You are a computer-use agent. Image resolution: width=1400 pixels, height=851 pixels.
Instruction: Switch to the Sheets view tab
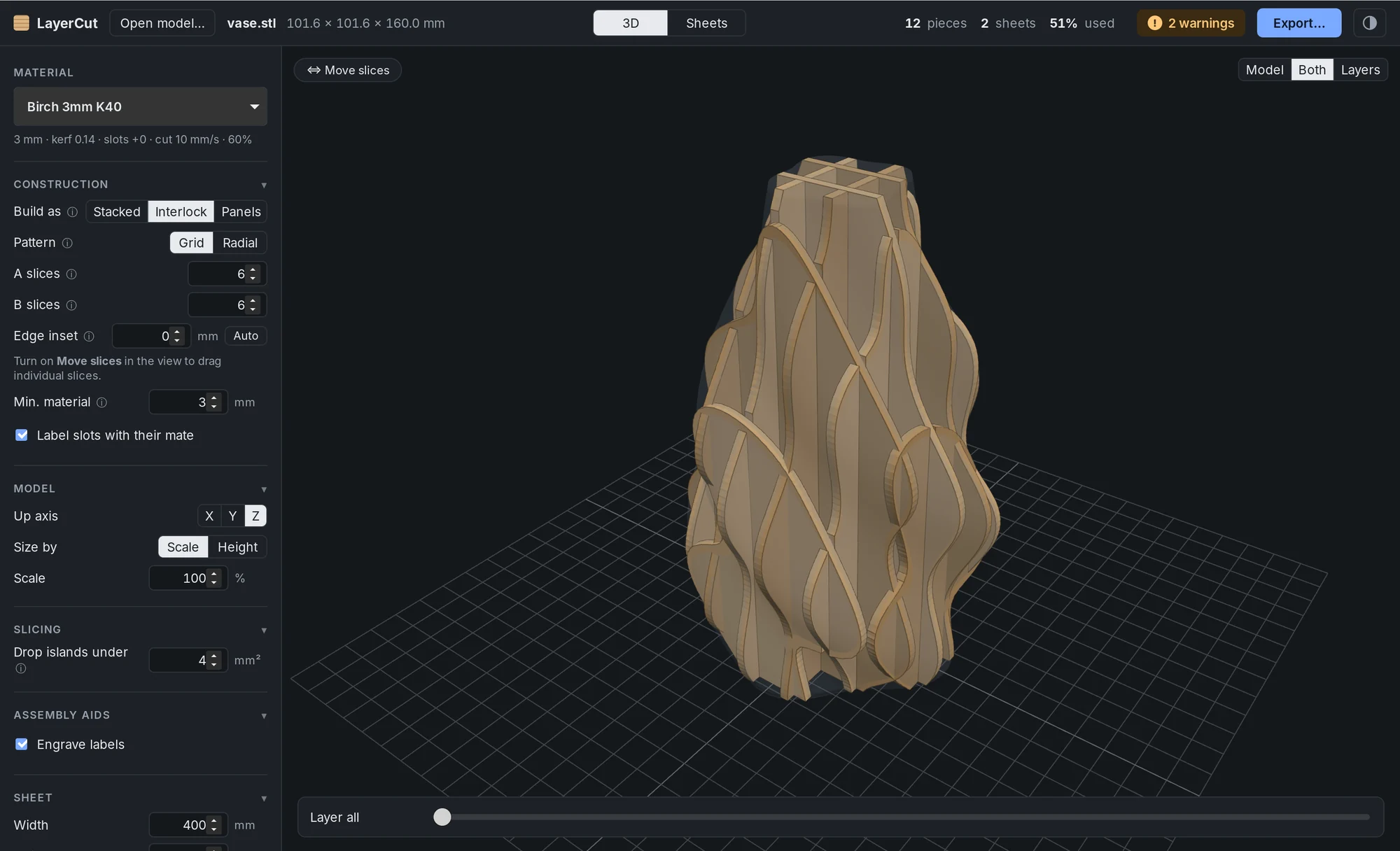click(x=706, y=23)
